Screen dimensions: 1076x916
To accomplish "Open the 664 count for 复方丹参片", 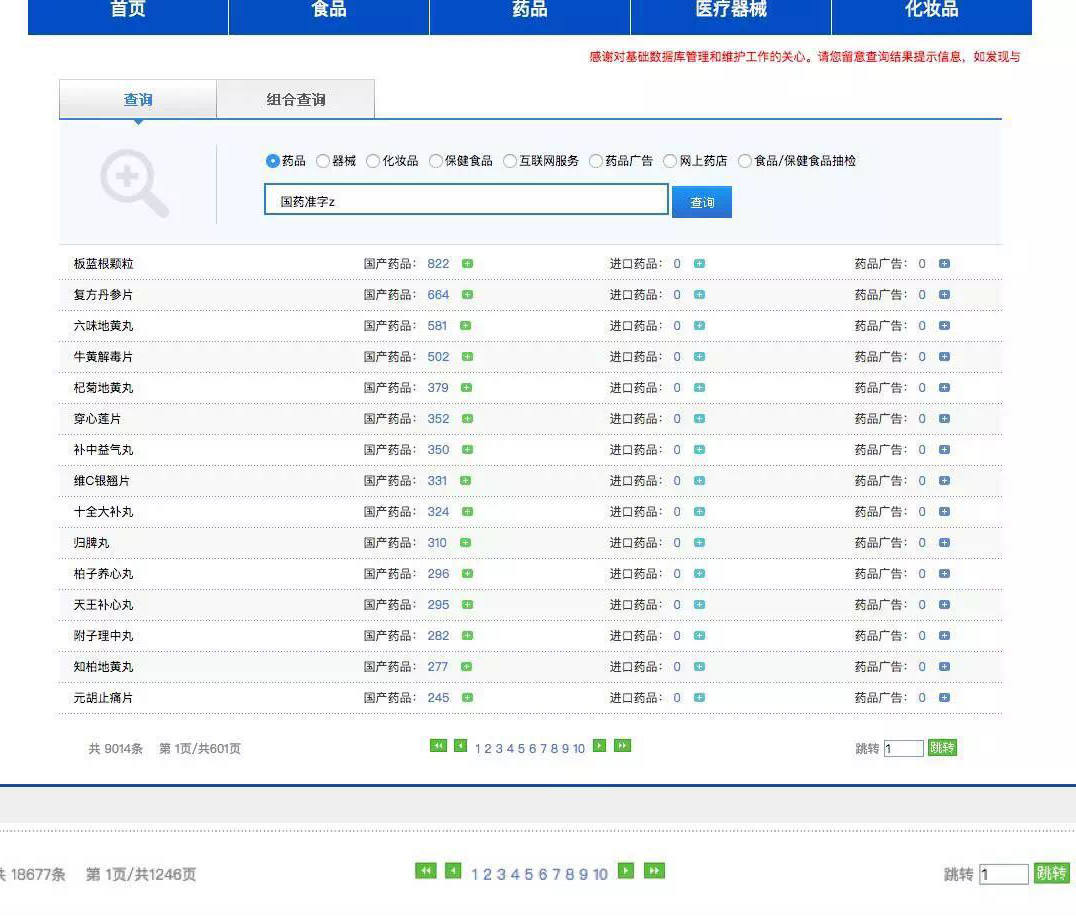I will (x=438, y=294).
